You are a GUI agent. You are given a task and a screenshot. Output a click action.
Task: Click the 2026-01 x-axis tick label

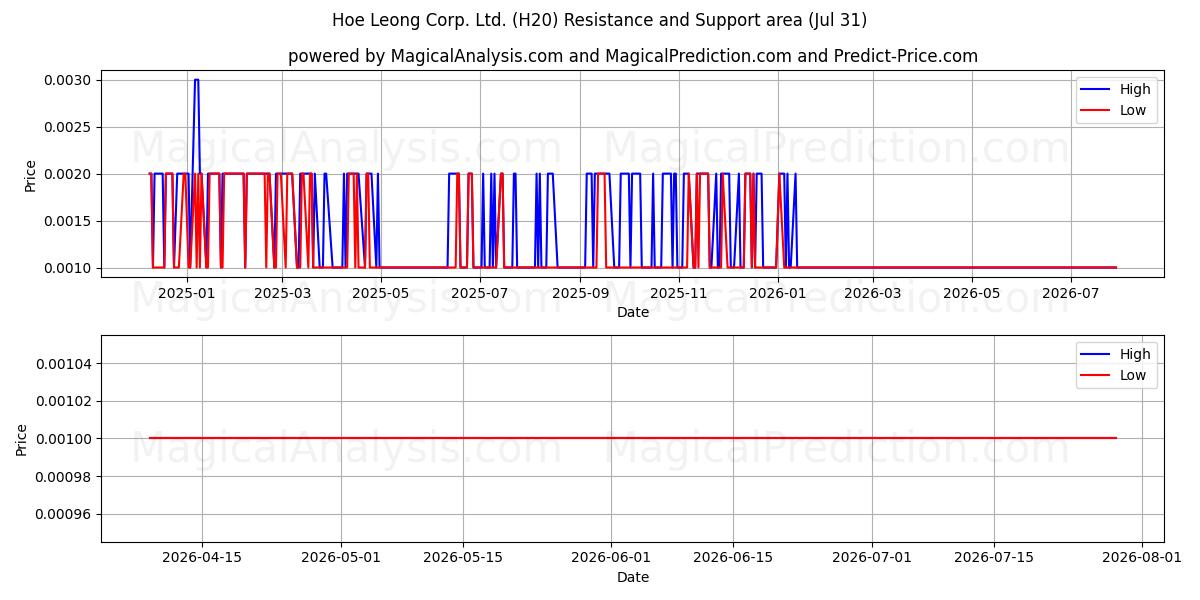point(777,293)
